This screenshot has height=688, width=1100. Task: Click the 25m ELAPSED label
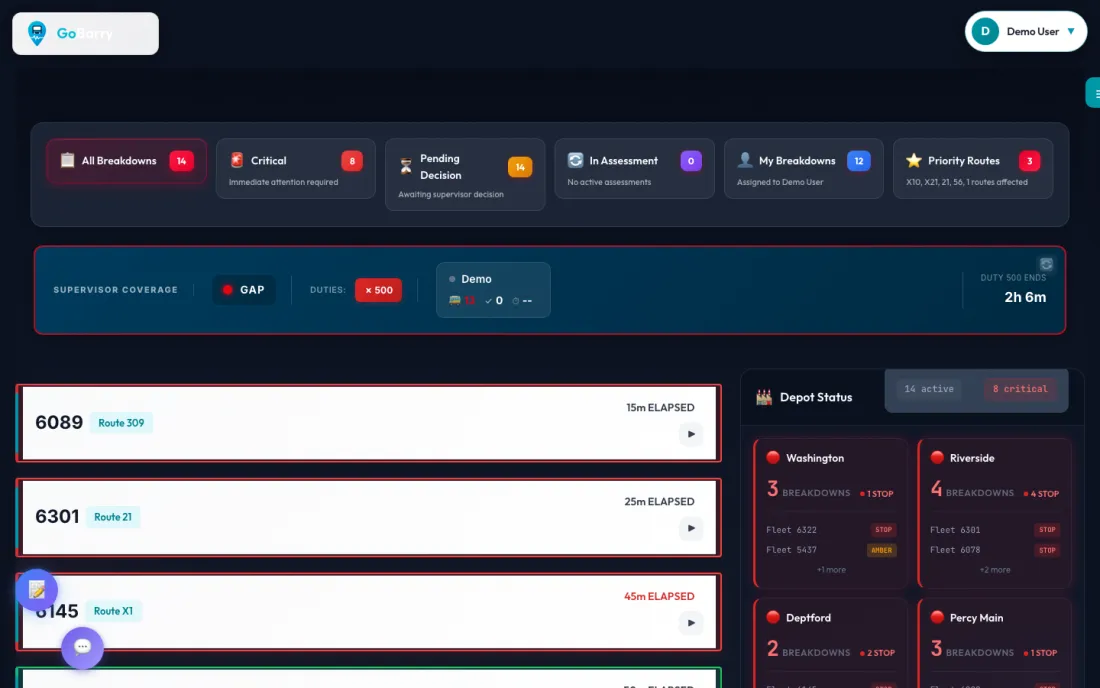click(659, 501)
